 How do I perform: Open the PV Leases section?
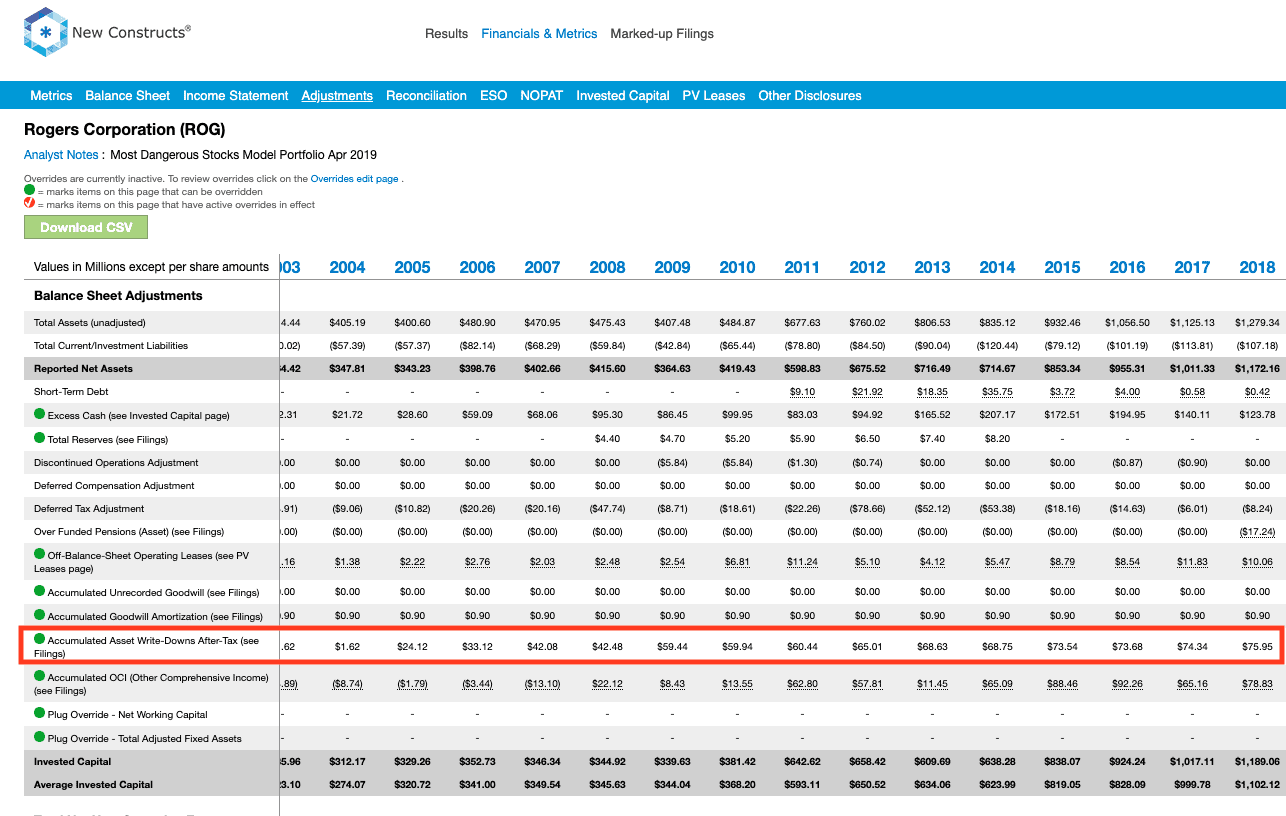point(714,96)
